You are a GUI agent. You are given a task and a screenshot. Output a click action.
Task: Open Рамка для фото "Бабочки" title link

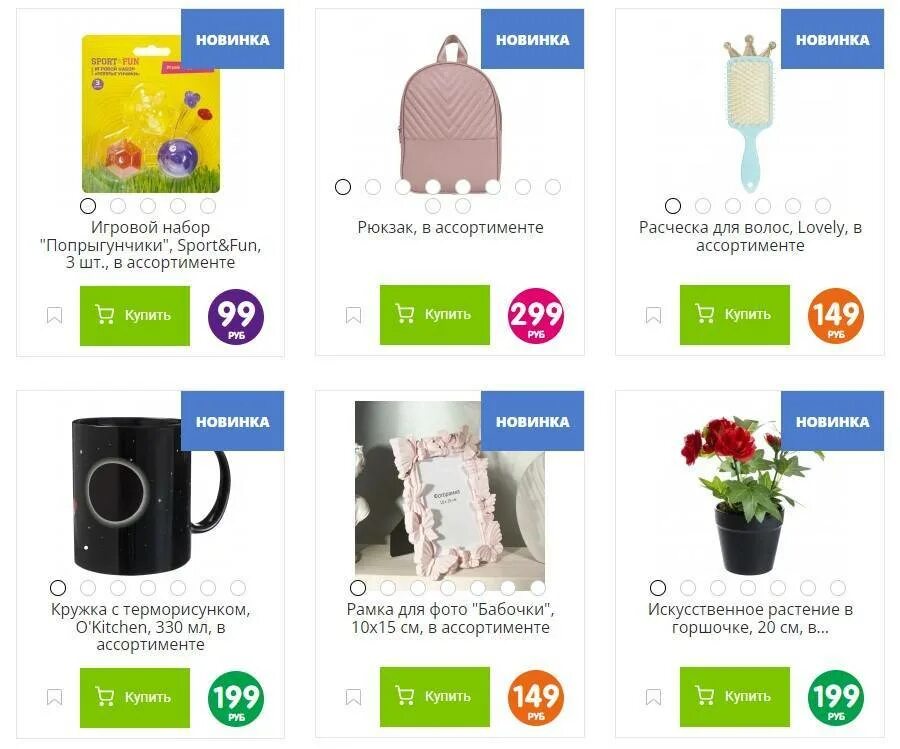pos(451,618)
